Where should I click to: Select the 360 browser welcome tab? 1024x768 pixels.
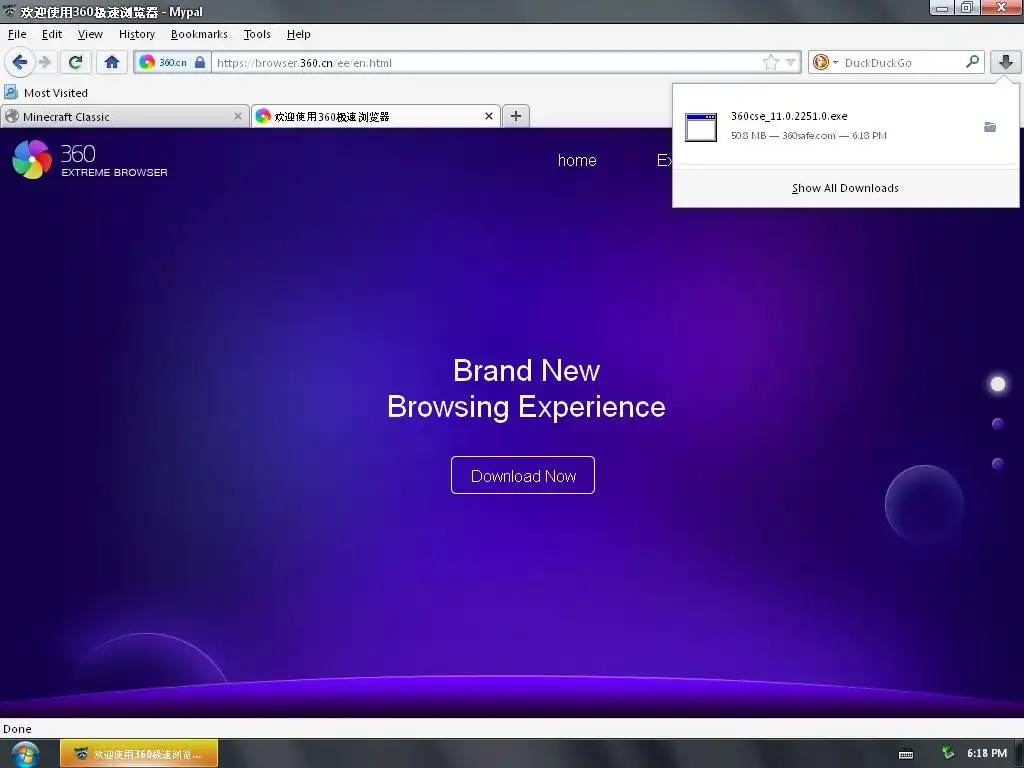point(376,116)
